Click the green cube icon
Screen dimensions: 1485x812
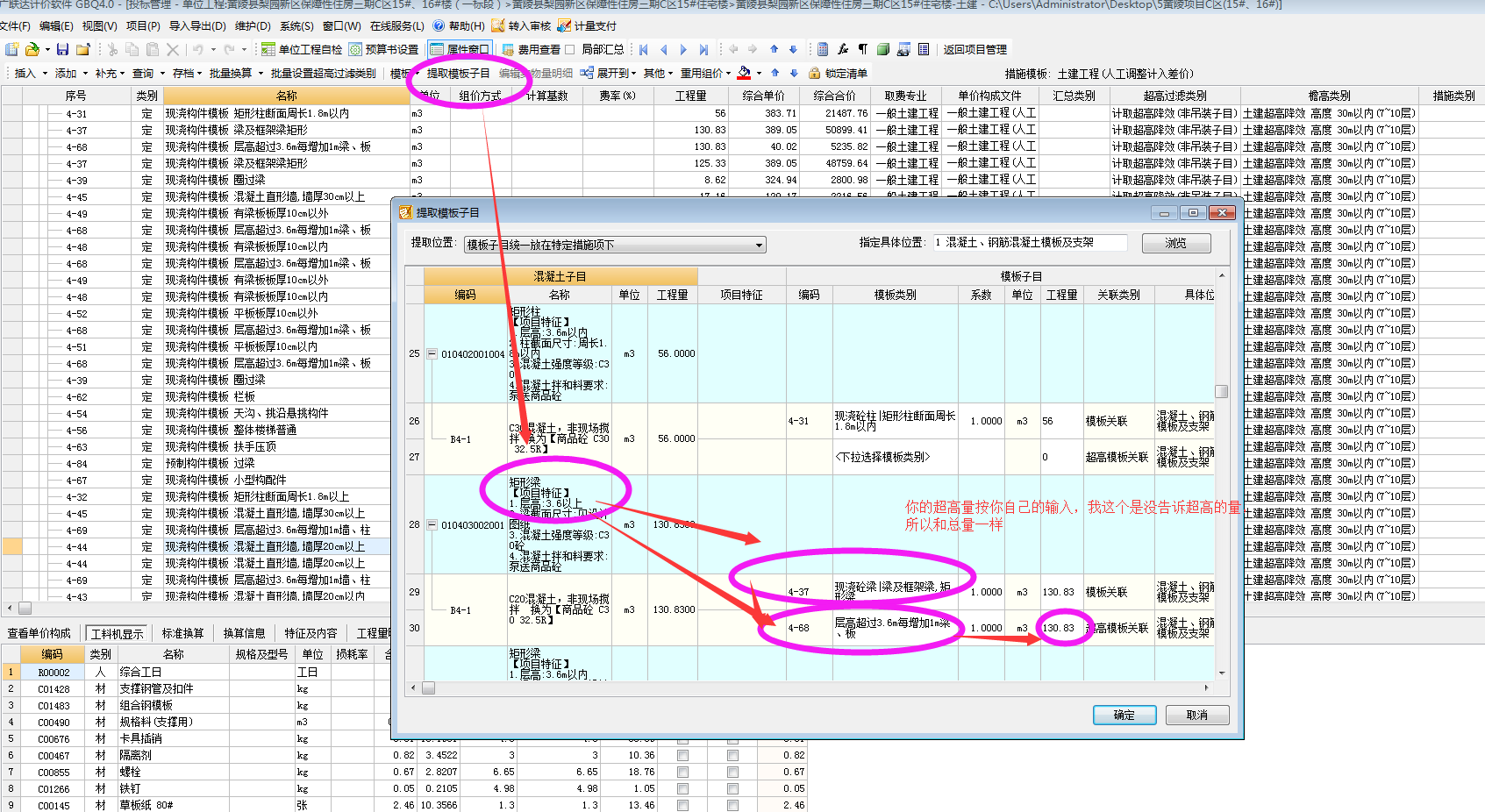(883, 49)
